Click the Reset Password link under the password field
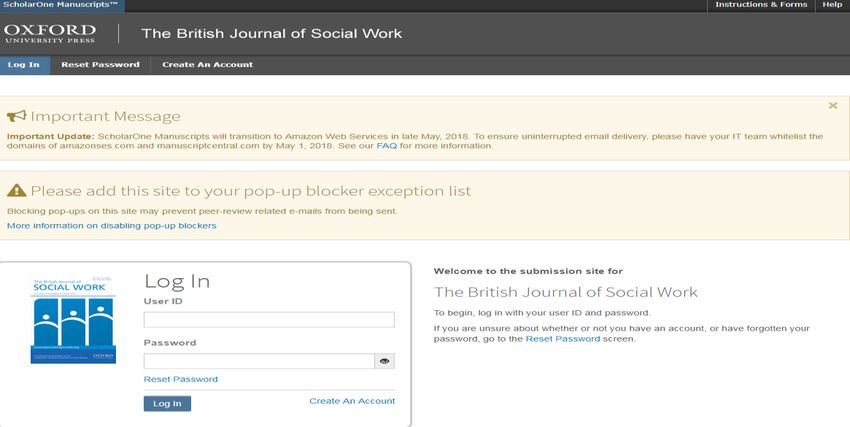Image resolution: width=850 pixels, height=427 pixels. [x=181, y=379]
